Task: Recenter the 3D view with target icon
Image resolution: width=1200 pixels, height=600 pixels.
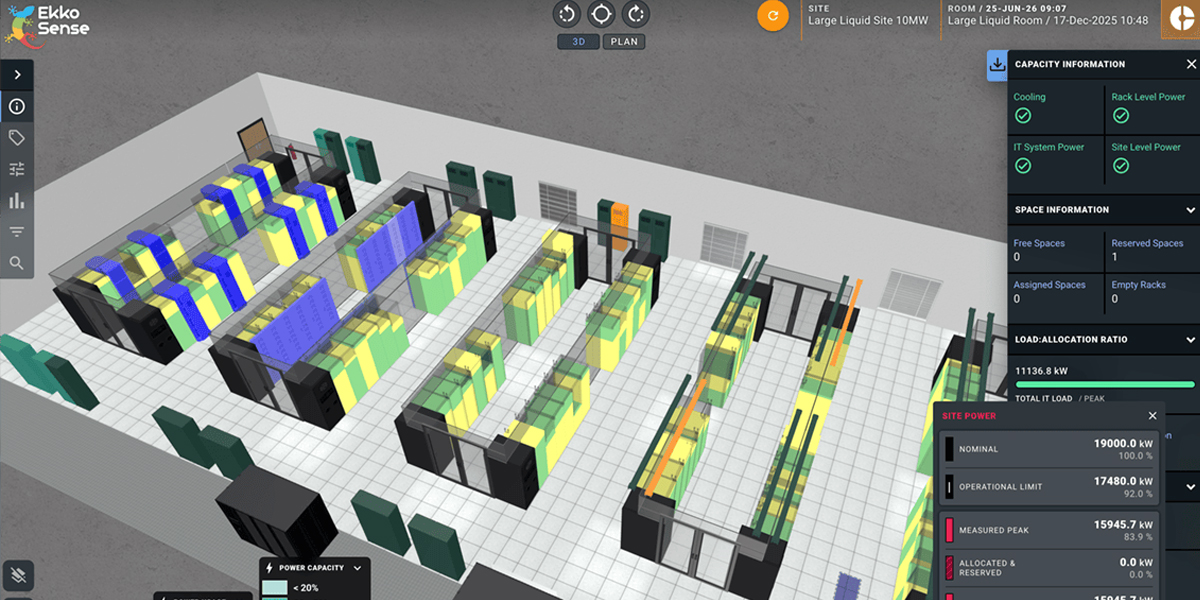Action: coord(601,14)
